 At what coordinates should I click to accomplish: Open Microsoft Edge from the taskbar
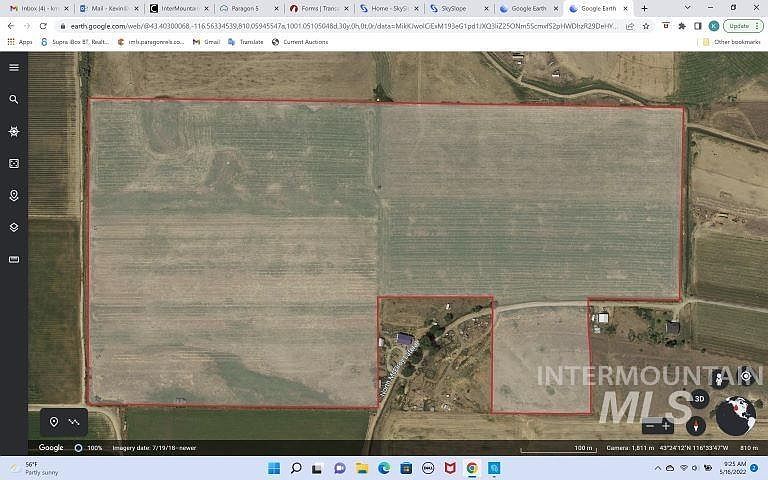click(384, 468)
